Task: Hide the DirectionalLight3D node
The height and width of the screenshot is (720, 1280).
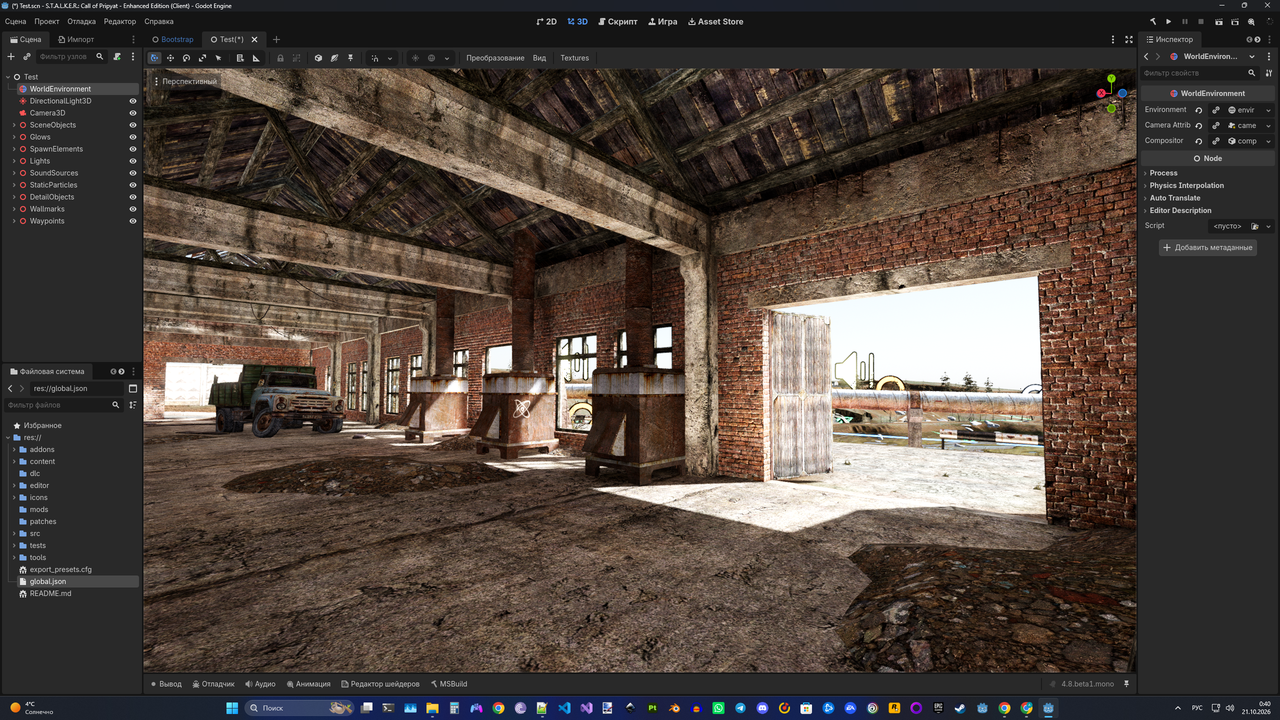Action: tap(133, 101)
